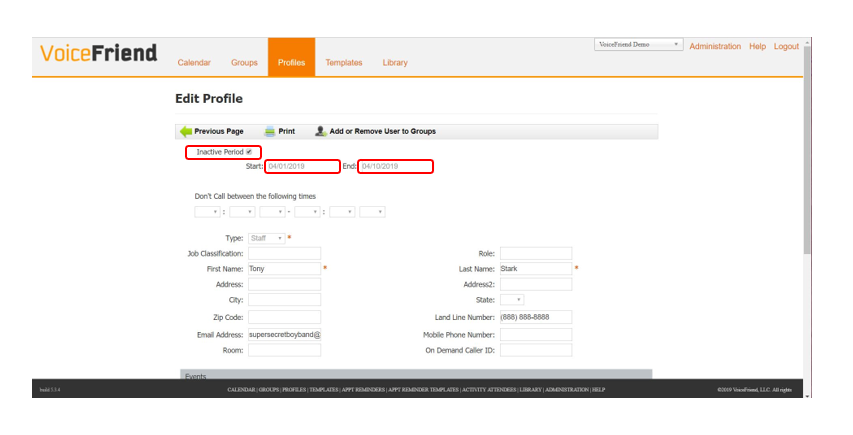The height and width of the screenshot is (435, 853).
Task: Open the Don't Call start AM/PM dropdown
Action: click(x=272, y=212)
